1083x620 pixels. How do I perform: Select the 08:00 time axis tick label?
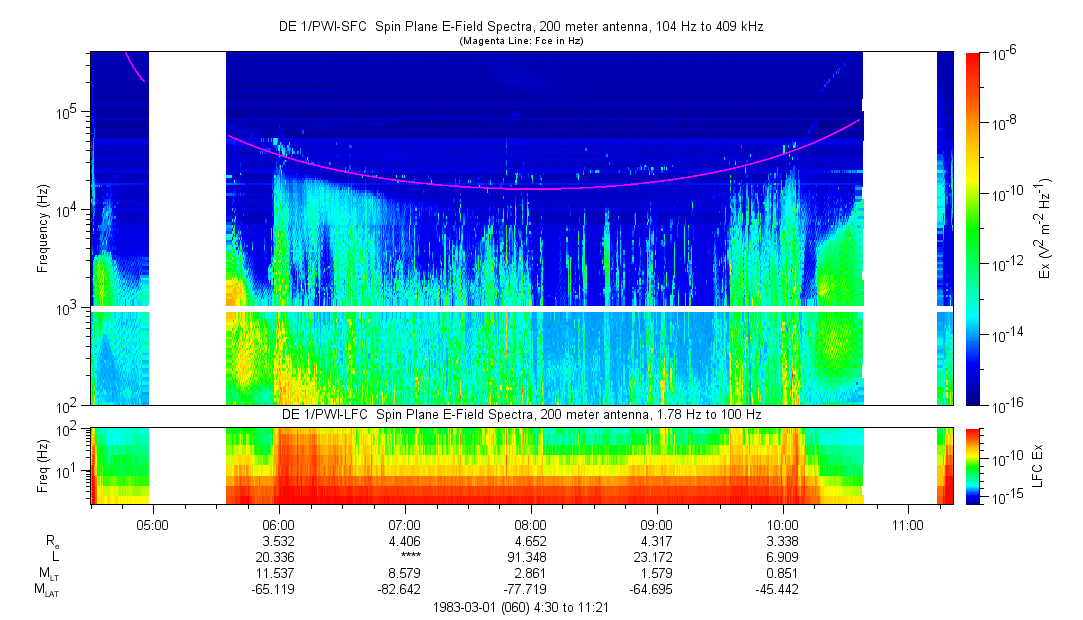[530, 522]
